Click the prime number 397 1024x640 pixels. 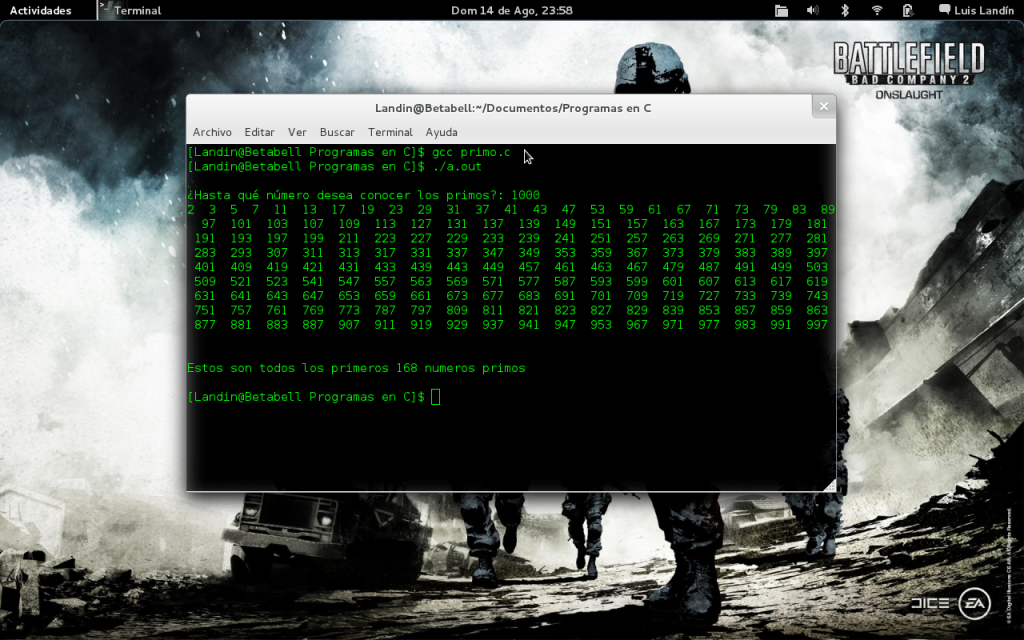(x=816, y=253)
